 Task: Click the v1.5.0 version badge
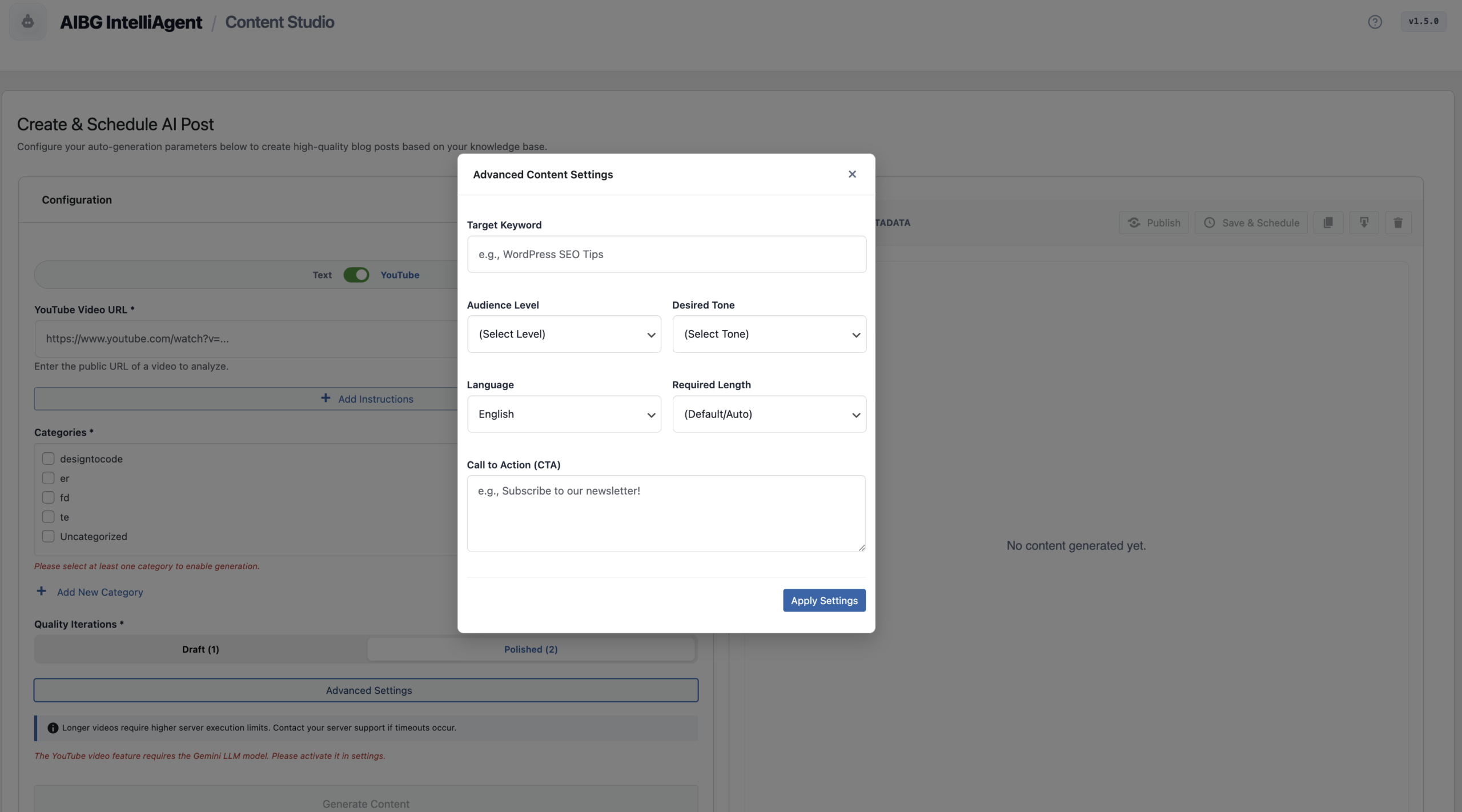pyautogui.click(x=1424, y=21)
